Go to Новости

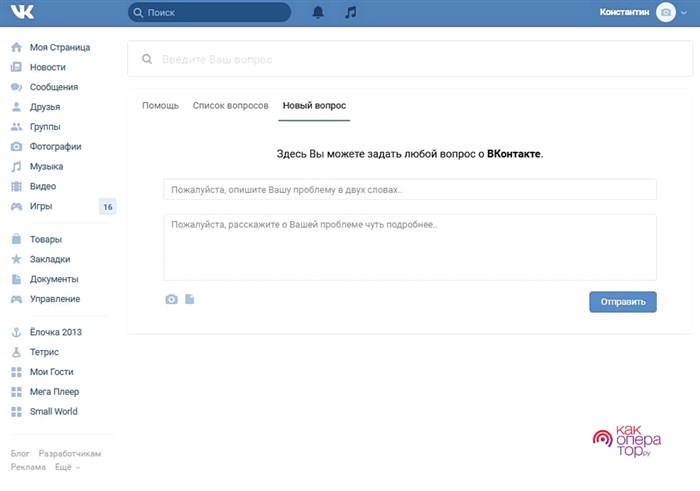pyautogui.click(x=48, y=67)
